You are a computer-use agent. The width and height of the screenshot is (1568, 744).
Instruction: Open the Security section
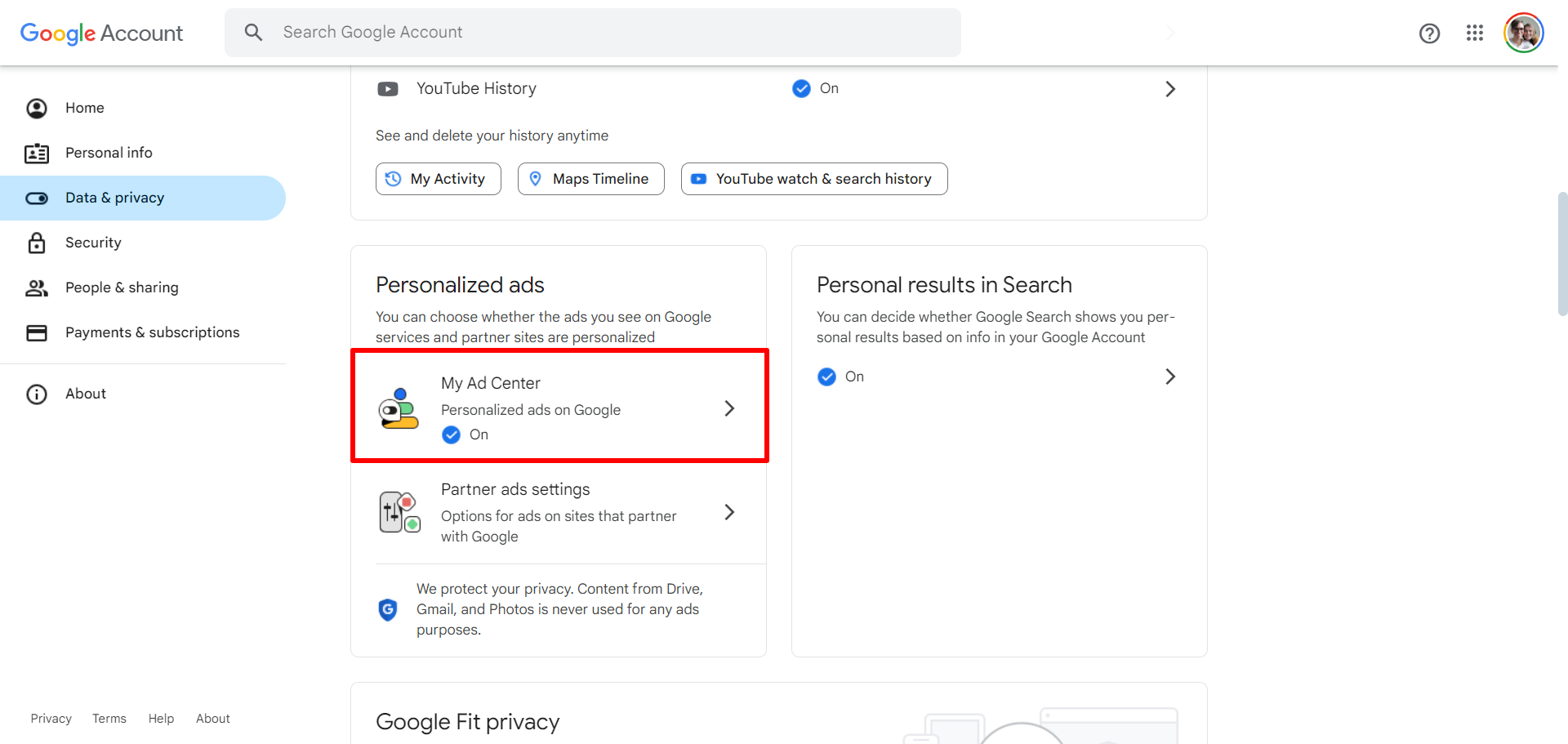coord(143,243)
